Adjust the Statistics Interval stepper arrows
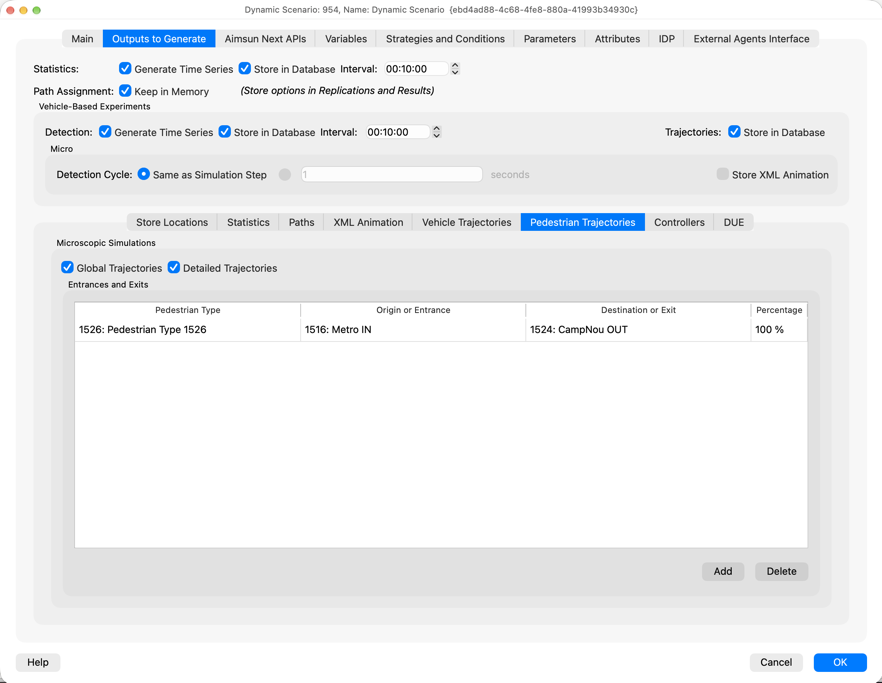The image size is (882, 683). (x=455, y=69)
